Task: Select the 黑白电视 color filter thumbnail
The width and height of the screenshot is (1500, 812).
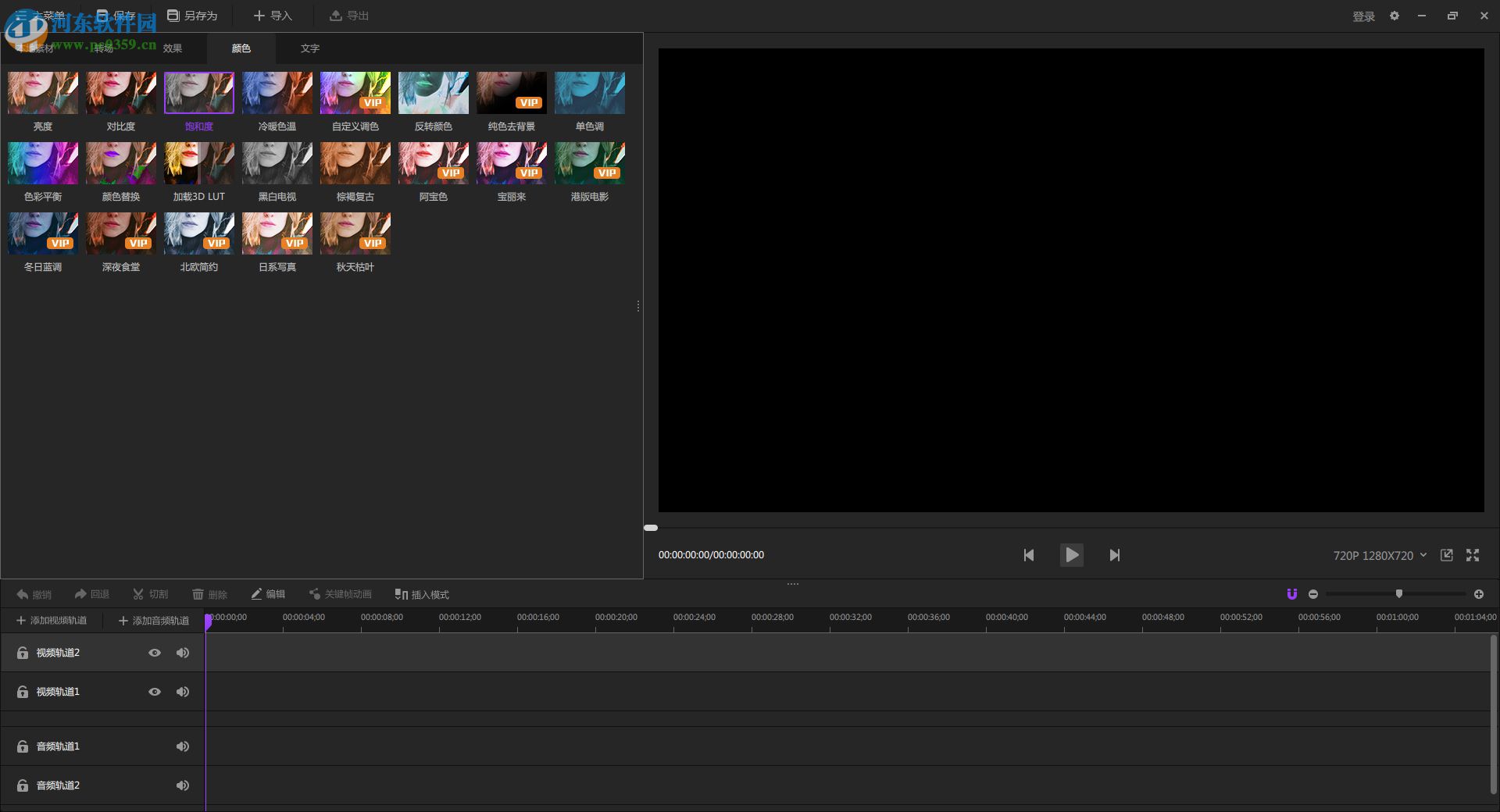Action: [277, 163]
